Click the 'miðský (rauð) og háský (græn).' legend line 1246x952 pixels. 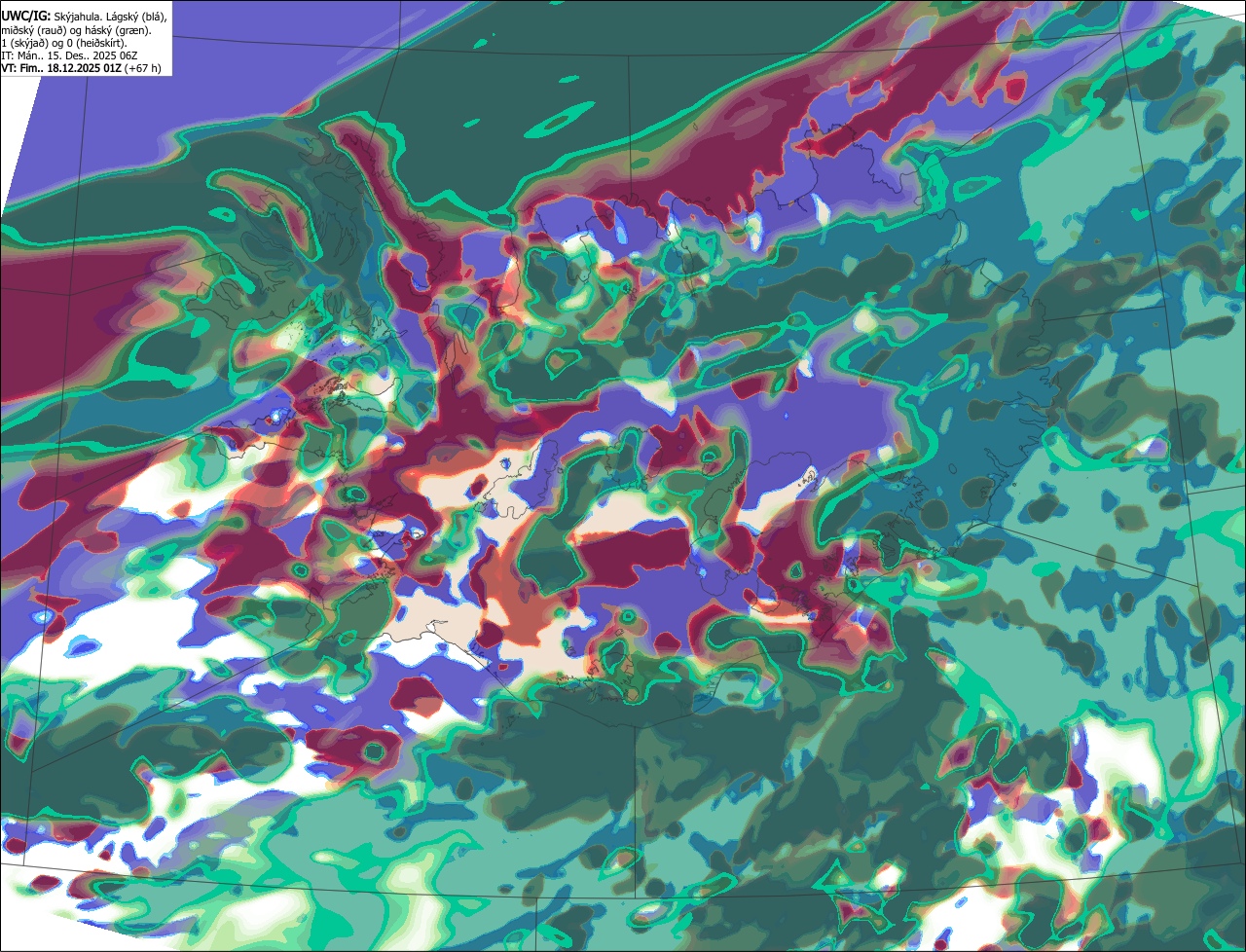point(76,30)
